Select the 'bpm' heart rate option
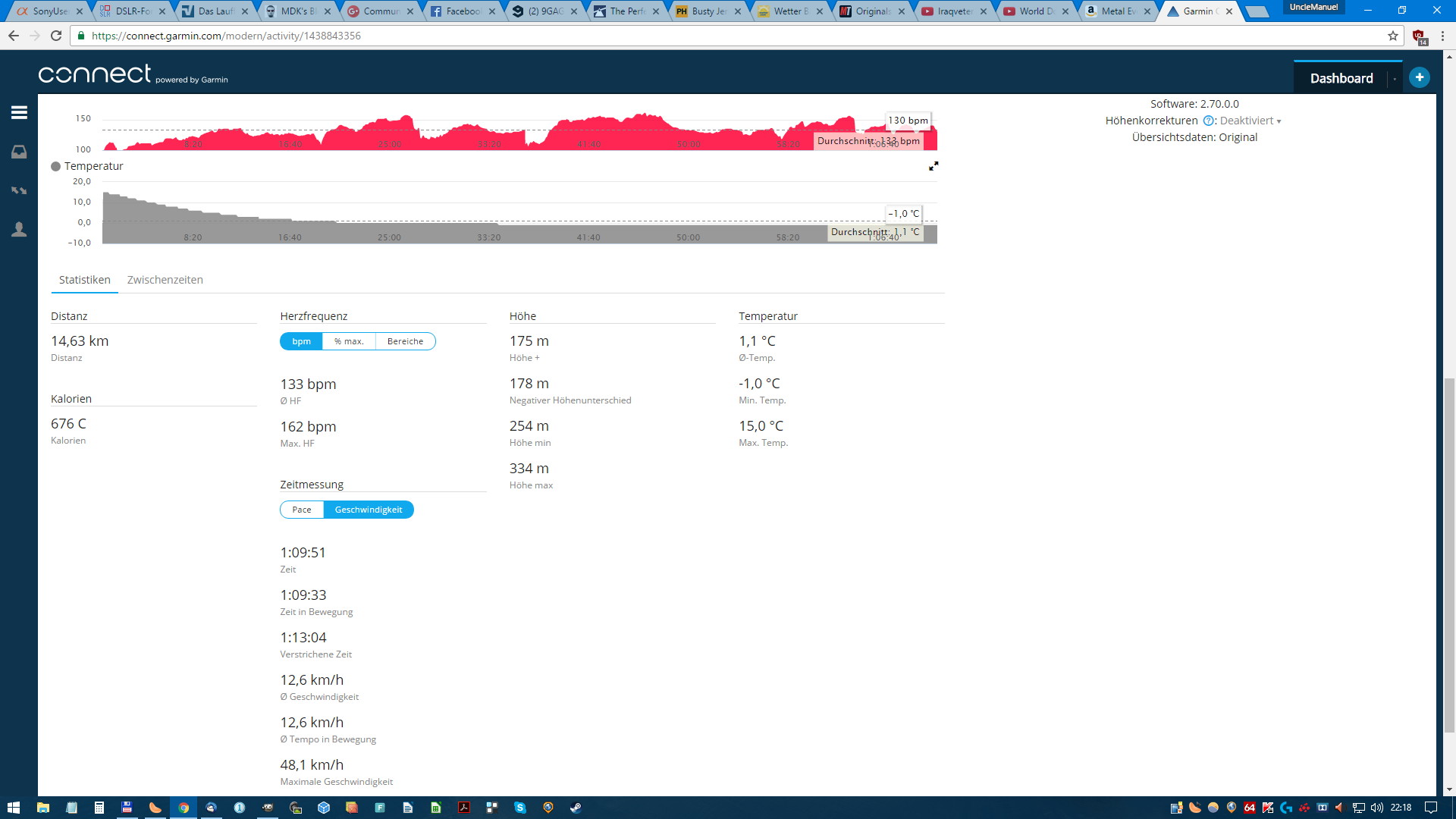Image resolution: width=1456 pixels, height=819 pixels. (301, 341)
